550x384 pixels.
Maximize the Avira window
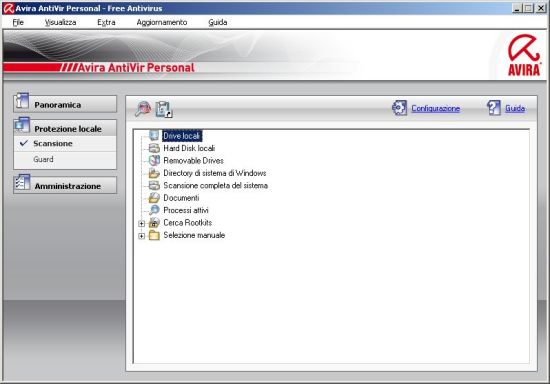pos(528,8)
